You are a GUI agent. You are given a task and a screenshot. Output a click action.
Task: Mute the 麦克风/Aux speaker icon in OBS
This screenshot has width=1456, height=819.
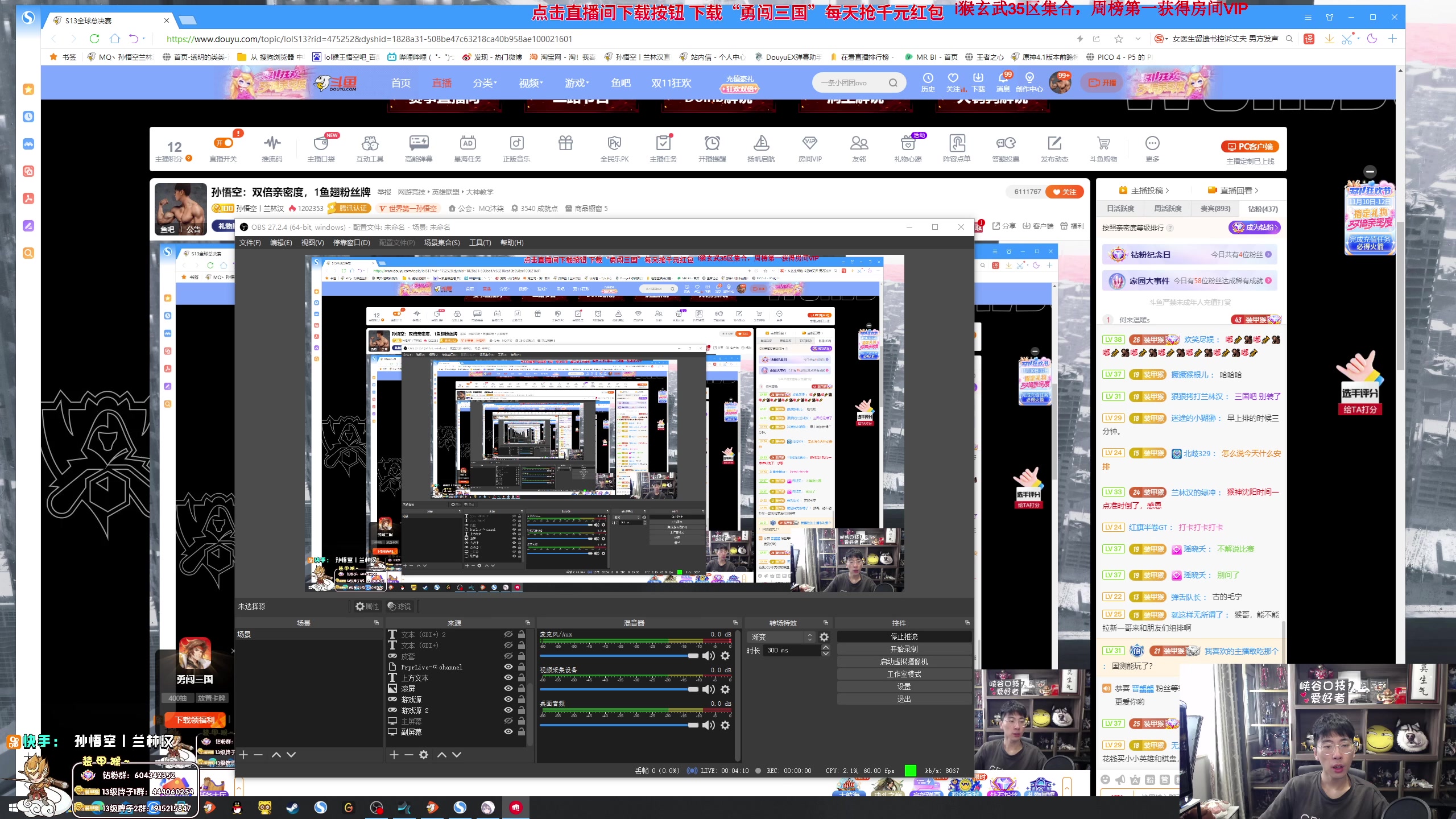709,656
